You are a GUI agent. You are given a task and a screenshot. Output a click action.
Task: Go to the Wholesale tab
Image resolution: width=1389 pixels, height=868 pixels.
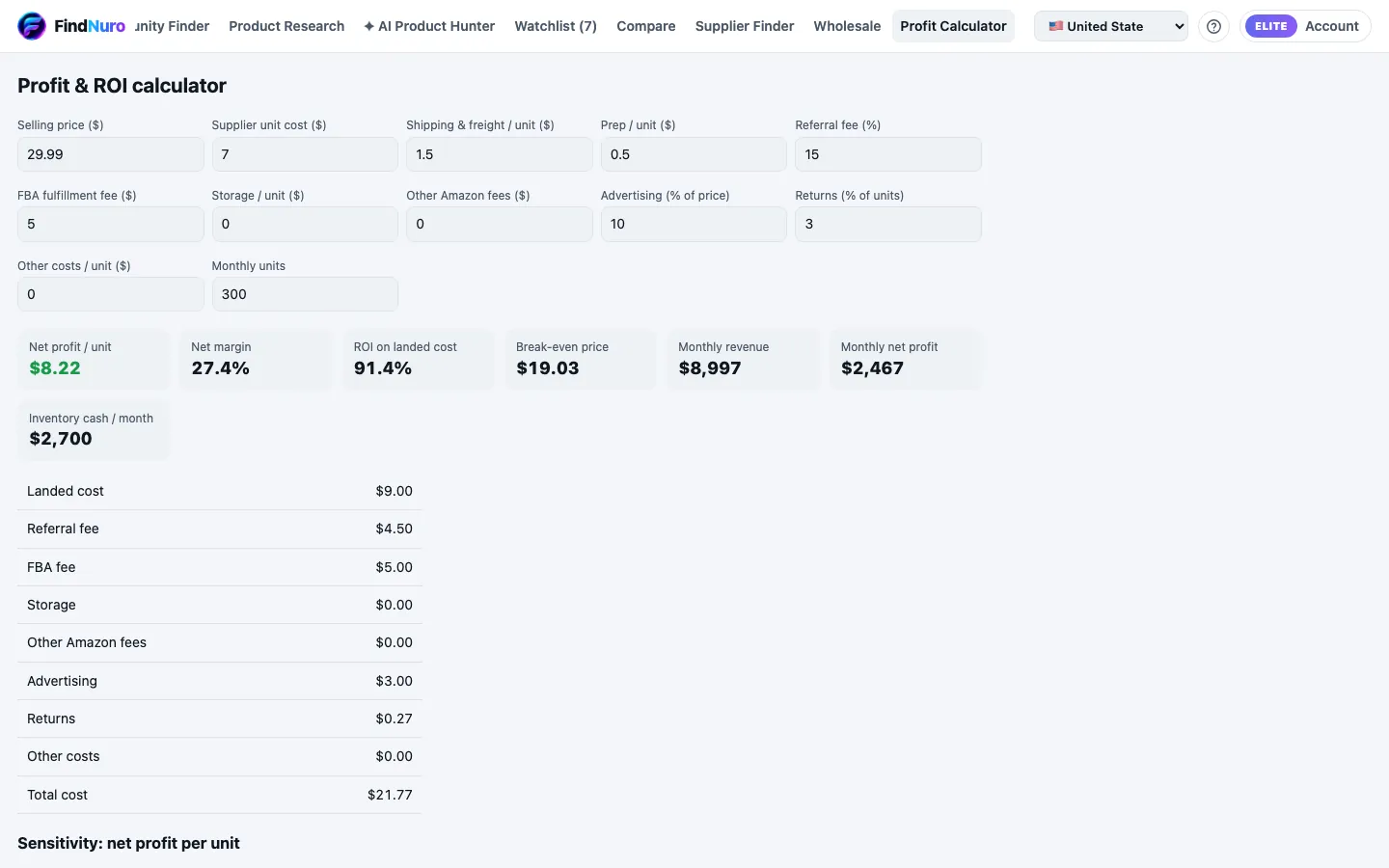coord(847,26)
